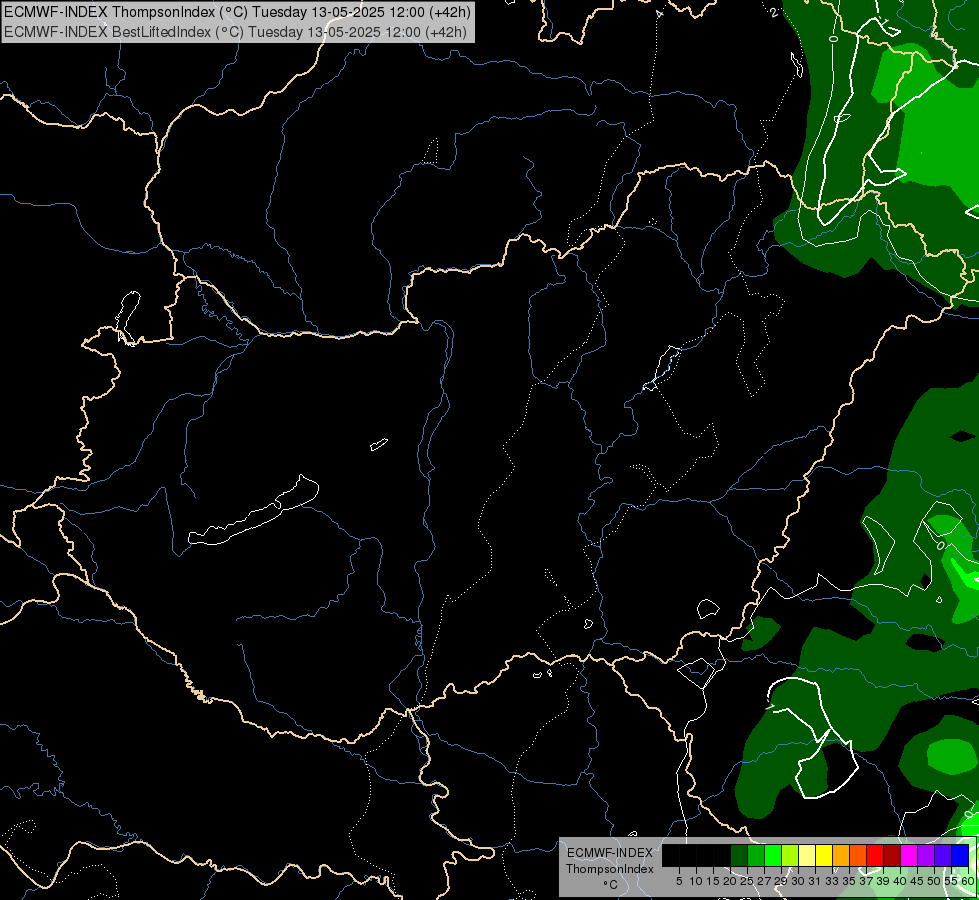The width and height of the screenshot is (979, 900).
Task: Click the legend tick value 50
Action: click(x=934, y=881)
